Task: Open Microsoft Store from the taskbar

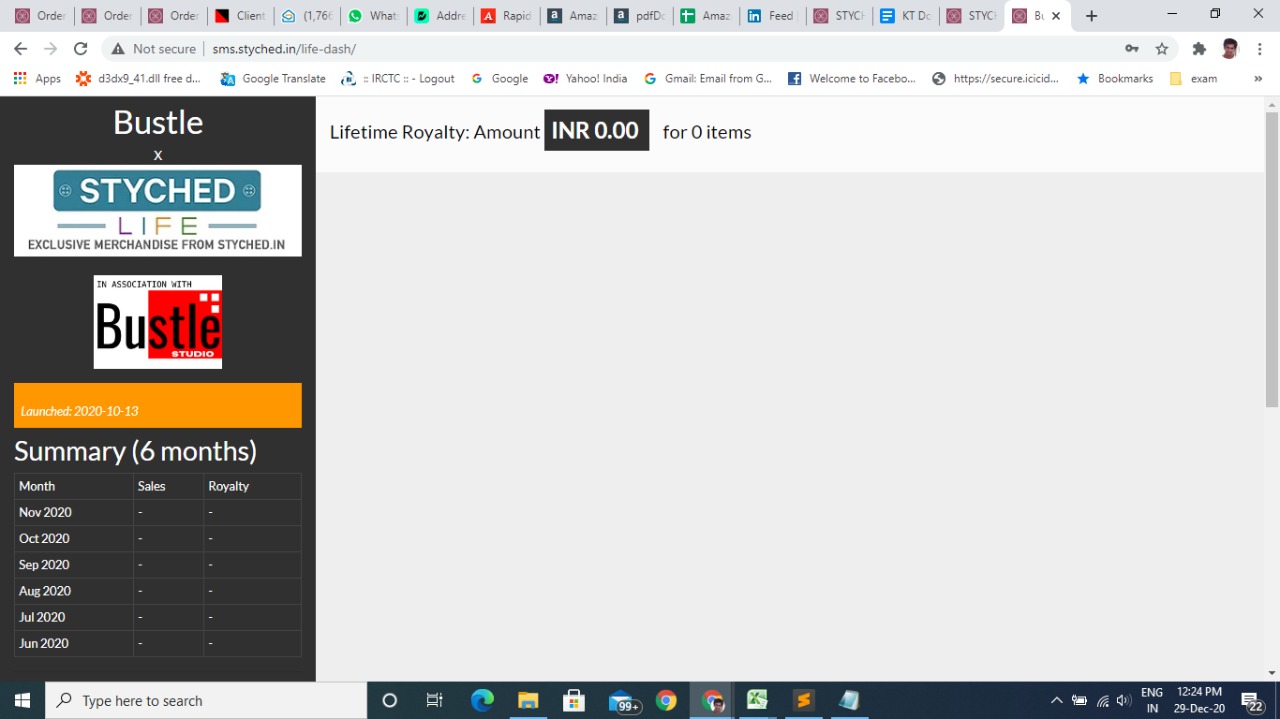Action: pyautogui.click(x=574, y=700)
